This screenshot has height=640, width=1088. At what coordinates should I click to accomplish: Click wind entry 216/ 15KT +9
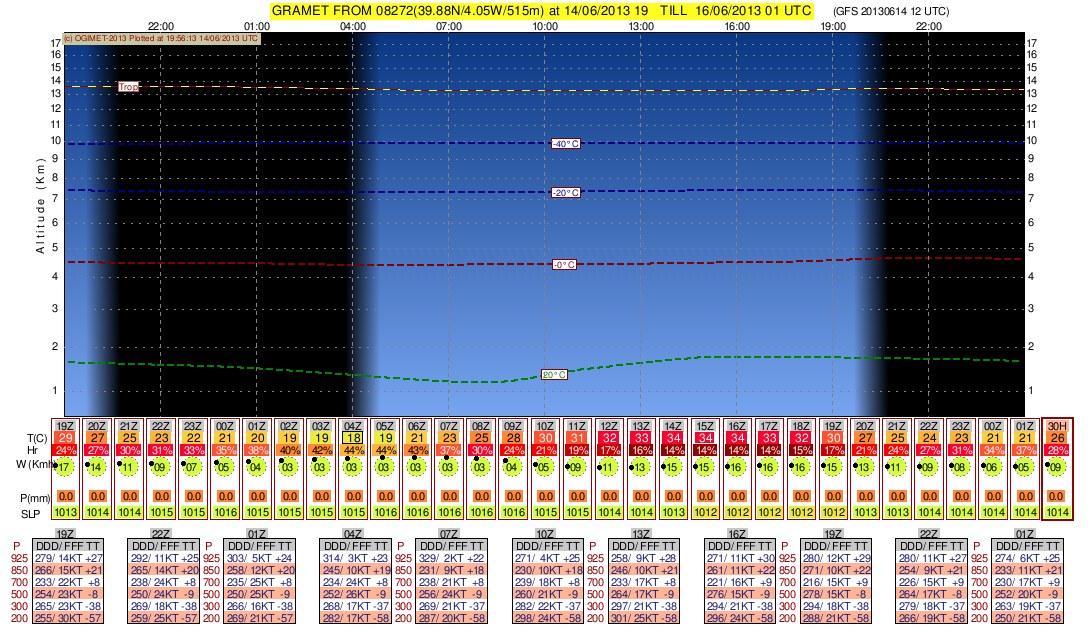[835, 582]
